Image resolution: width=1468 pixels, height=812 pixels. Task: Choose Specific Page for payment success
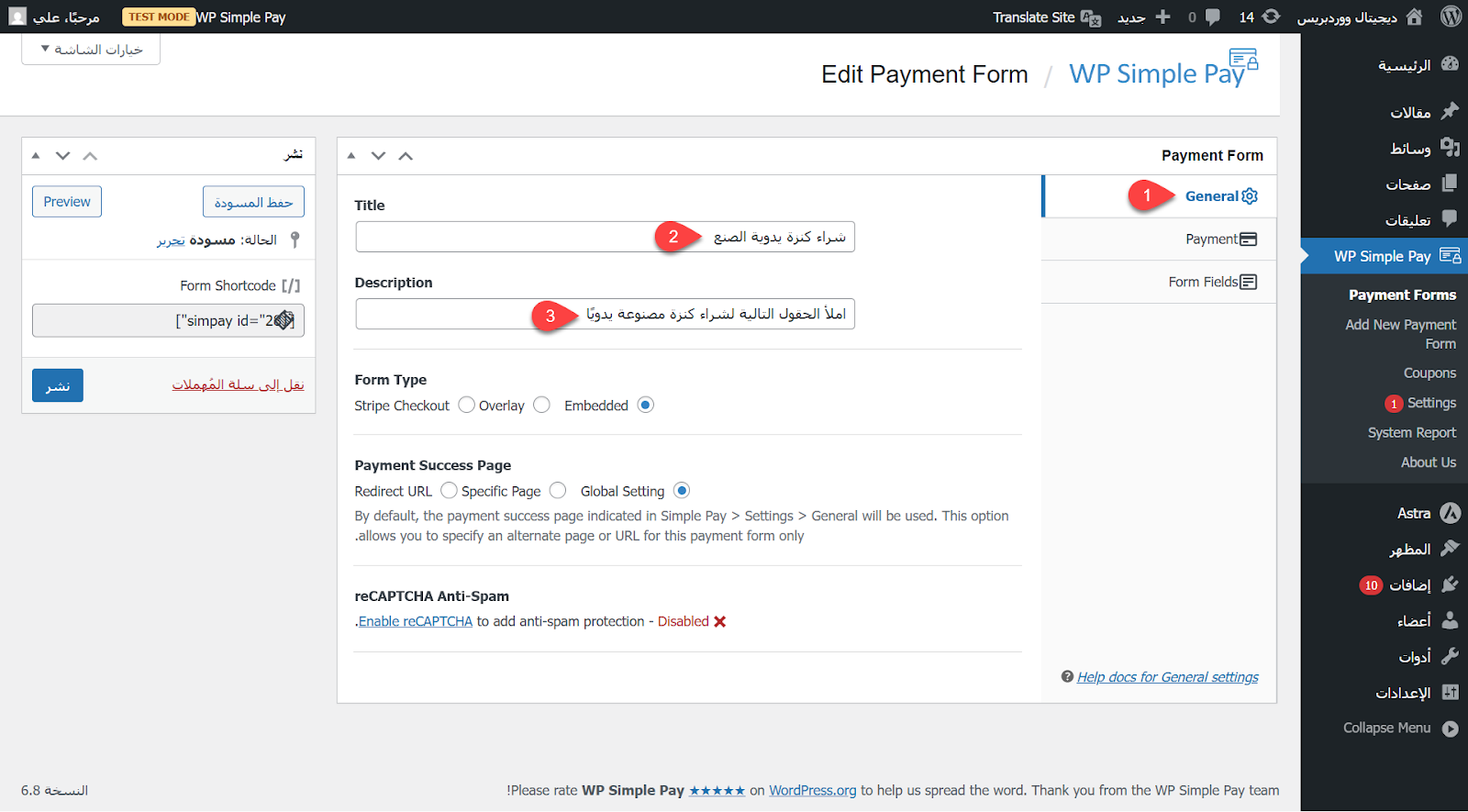click(557, 491)
